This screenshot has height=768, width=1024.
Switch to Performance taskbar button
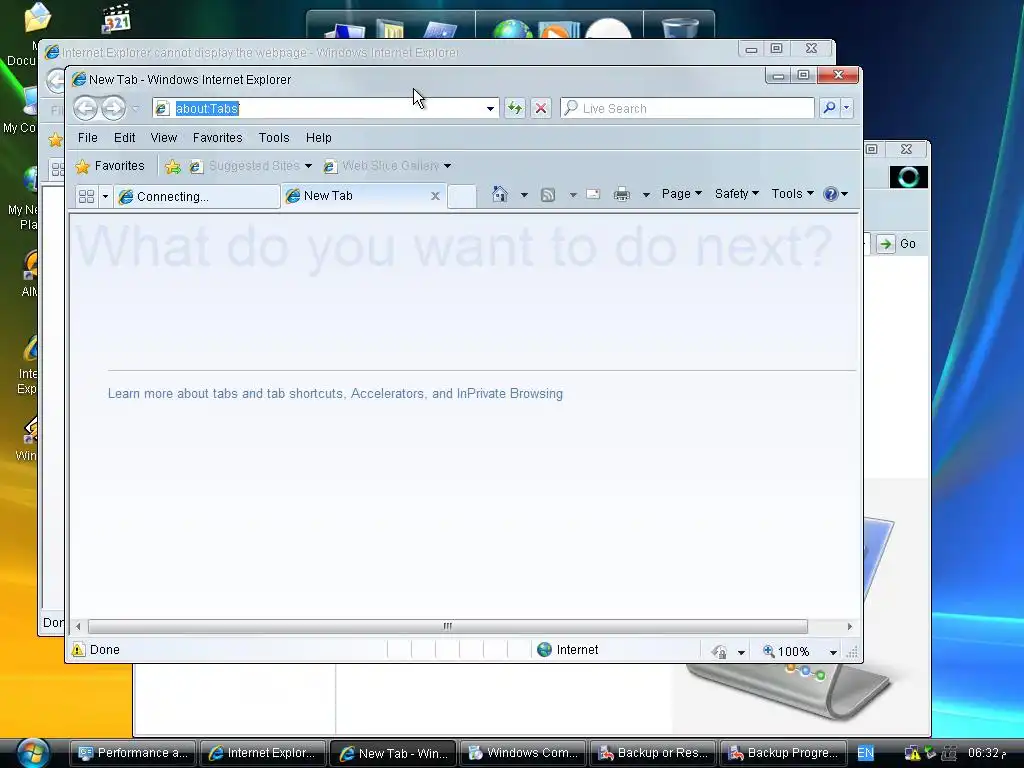[x=133, y=753]
